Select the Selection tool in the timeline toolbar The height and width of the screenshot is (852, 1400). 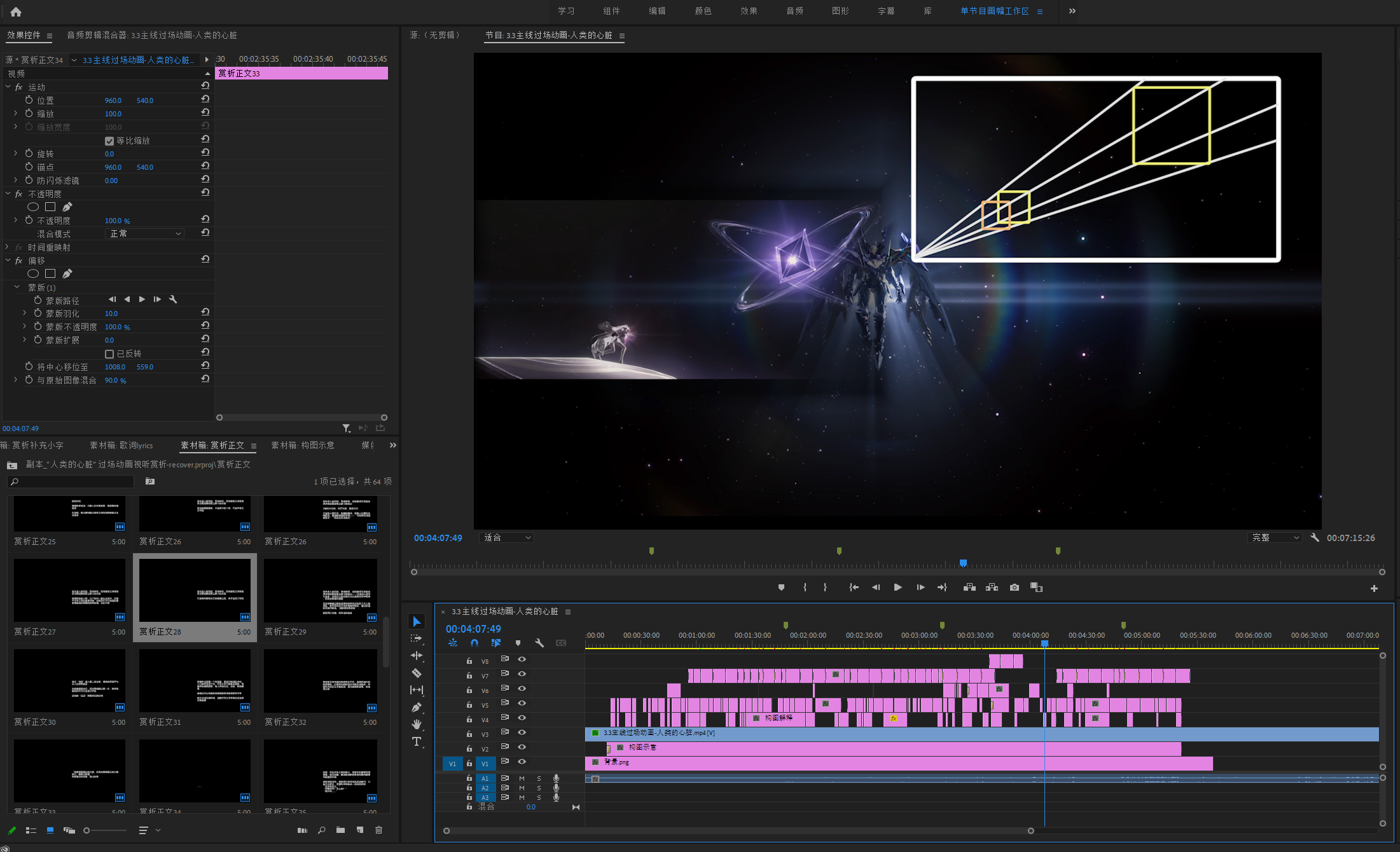click(x=417, y=621)
